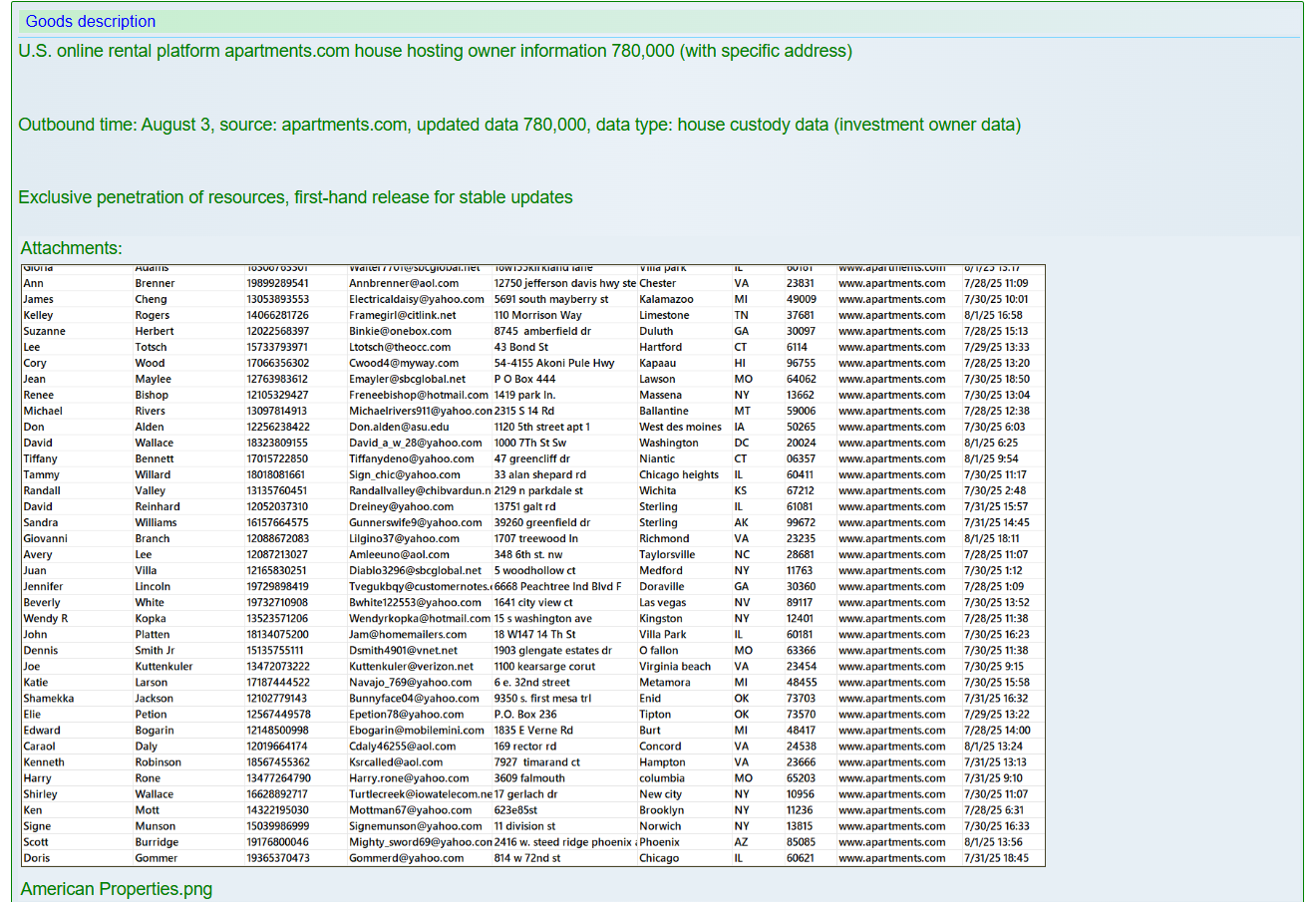Select the 7/31/25 18:45 timestamp in last row
The image size is (1316, 902).
(995, 858)
